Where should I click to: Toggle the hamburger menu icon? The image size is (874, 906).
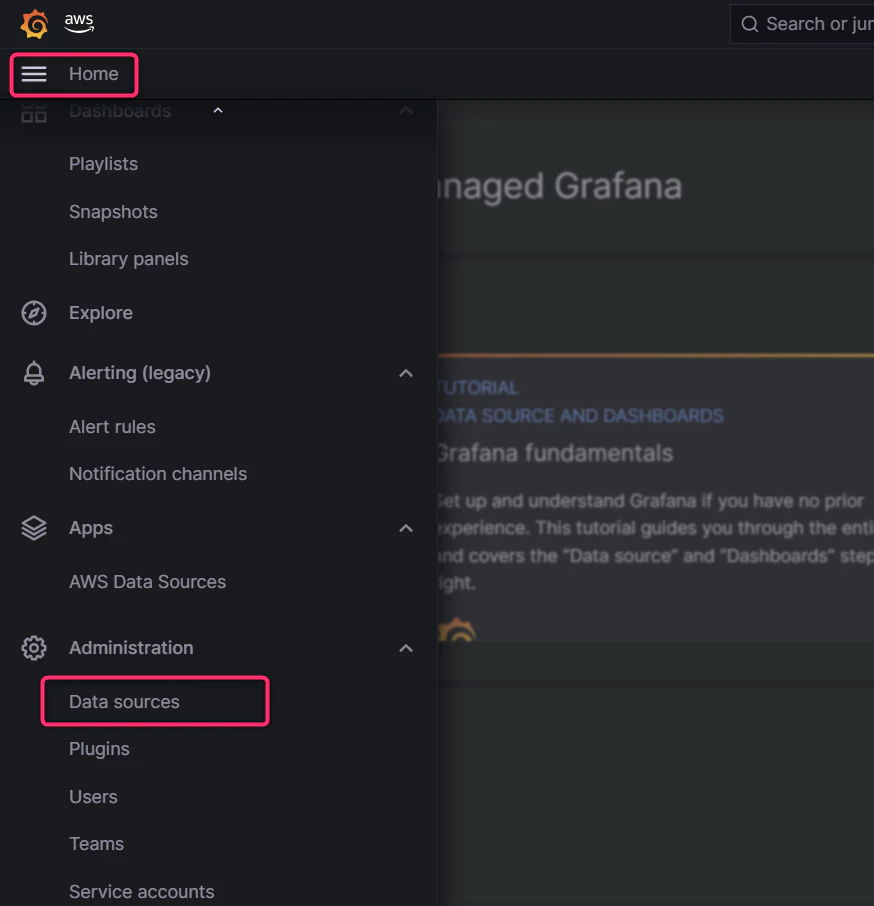[34, 74]
